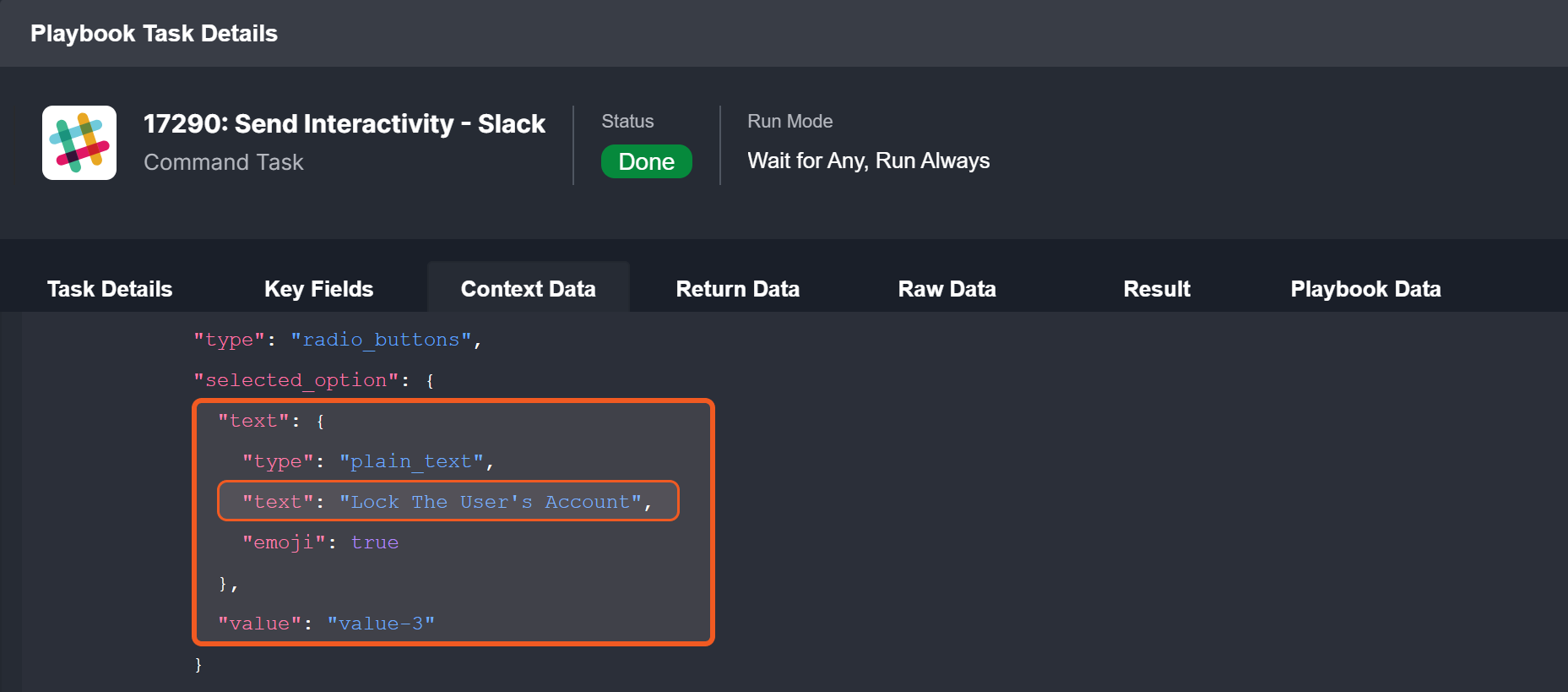1568x692 pixels.
Task: Open the Key Fields tab
Action: point(318,289)
